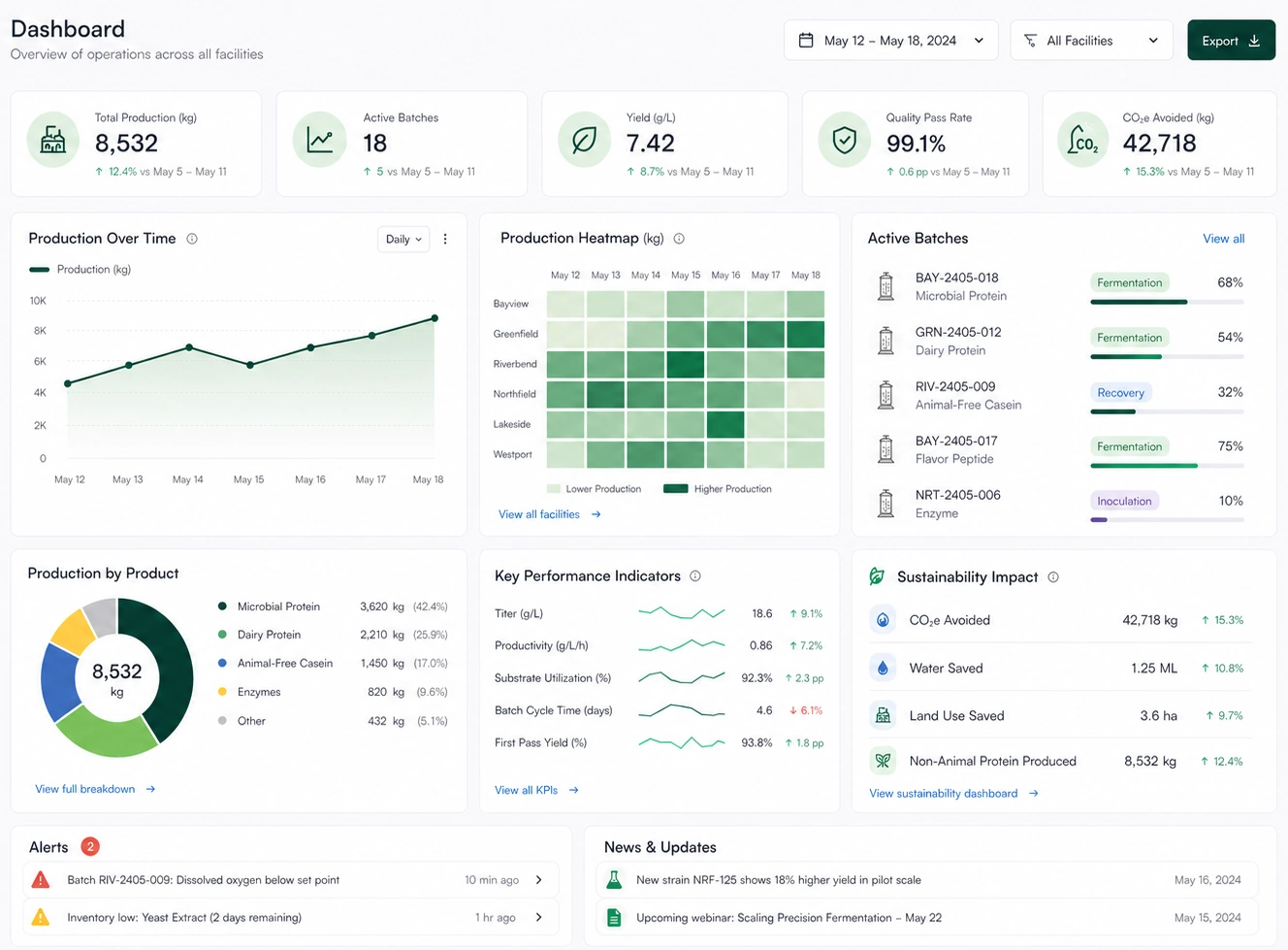Viewport: 1288px width, 950px height.
Task: Click the Sustainability Impact leaf header icon
Action: (x=877, y=576)
